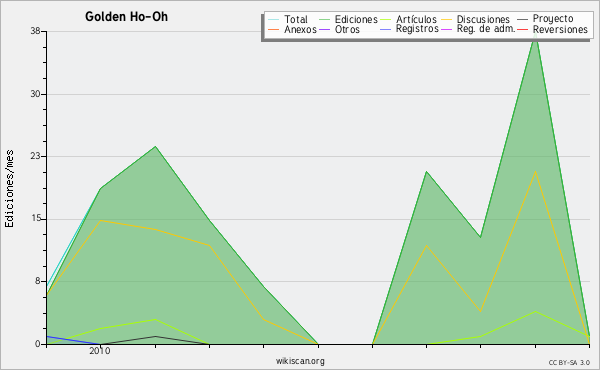Click the 'Golden Ho-Oh' chart title
Viewport: 600px width, 370px height.
[126, 17]
